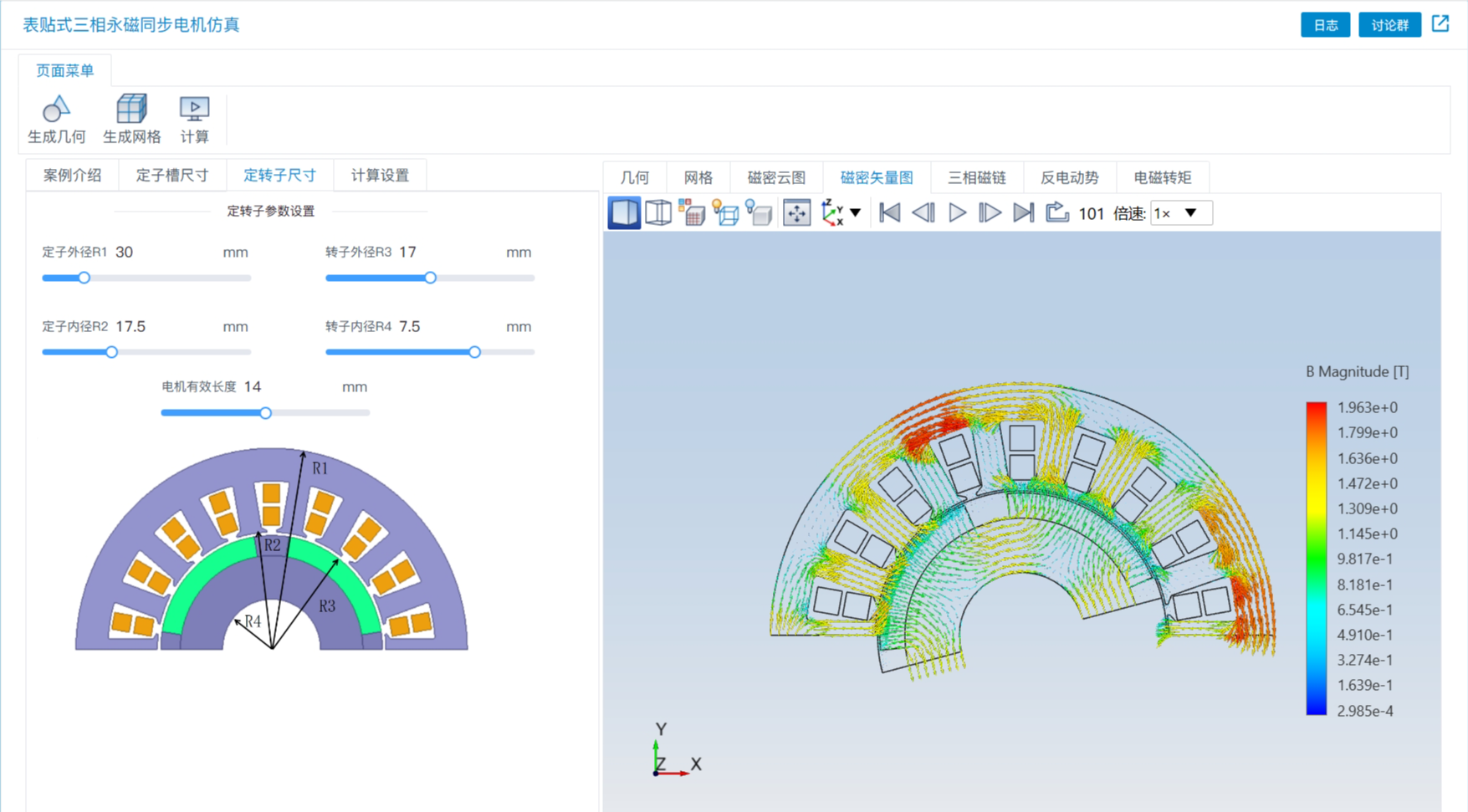Image resolution: width=1468 pixels, height=812 pixels.
Task: Click the 转子内径R4 slider handle
Action: tap(474, 352)
